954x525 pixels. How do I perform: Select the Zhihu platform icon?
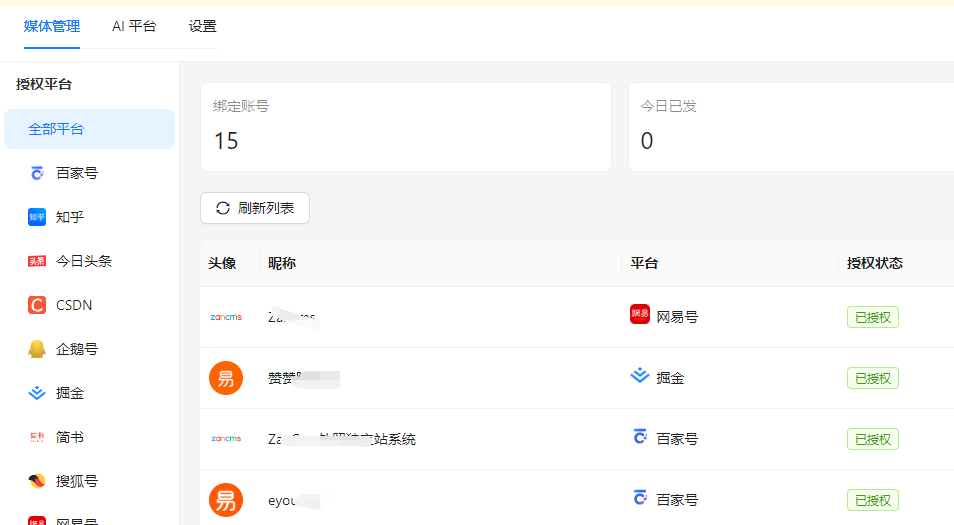tap(37, 217)
